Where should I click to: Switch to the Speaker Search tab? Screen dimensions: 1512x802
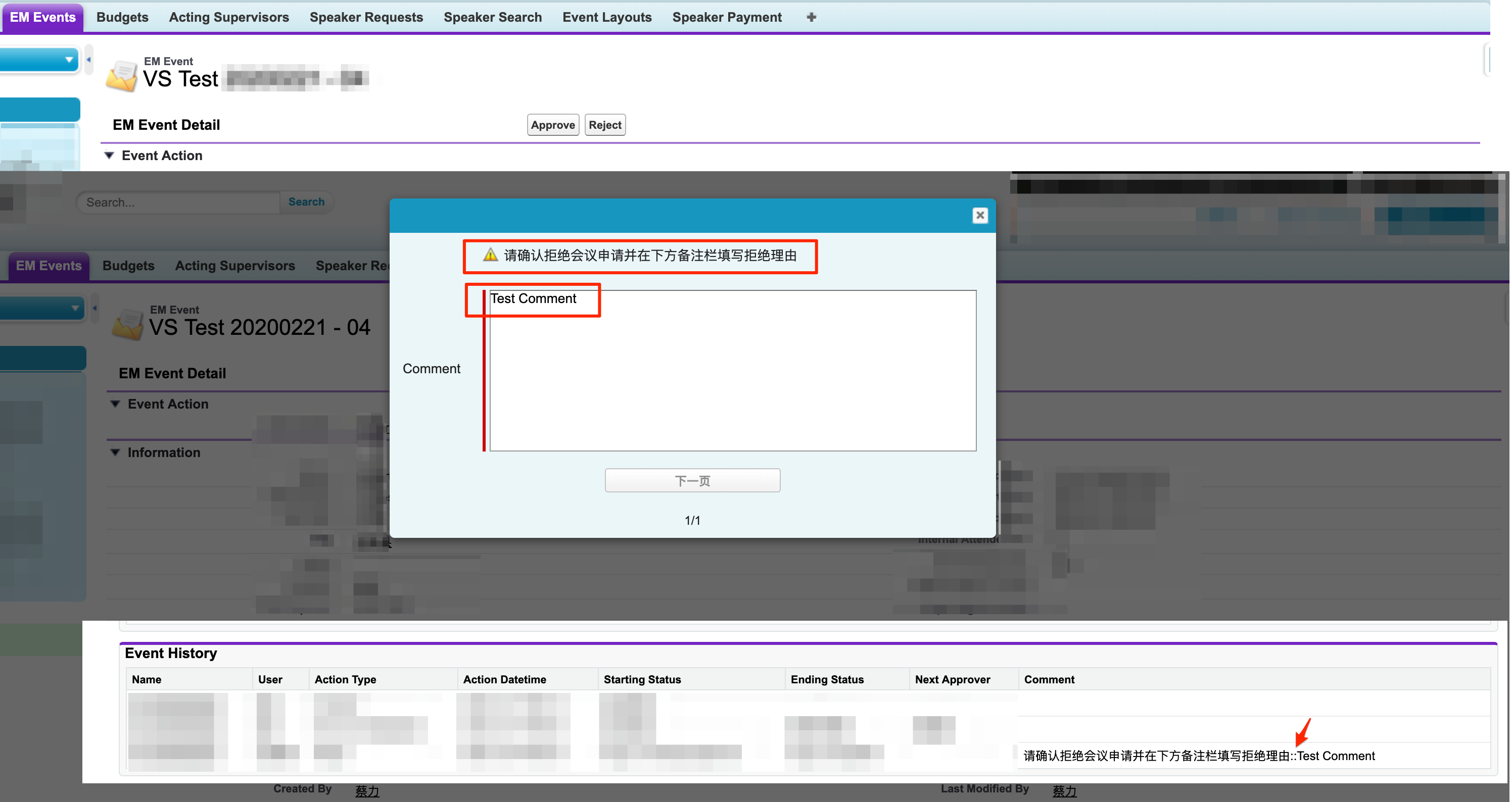tap(492, 17)
